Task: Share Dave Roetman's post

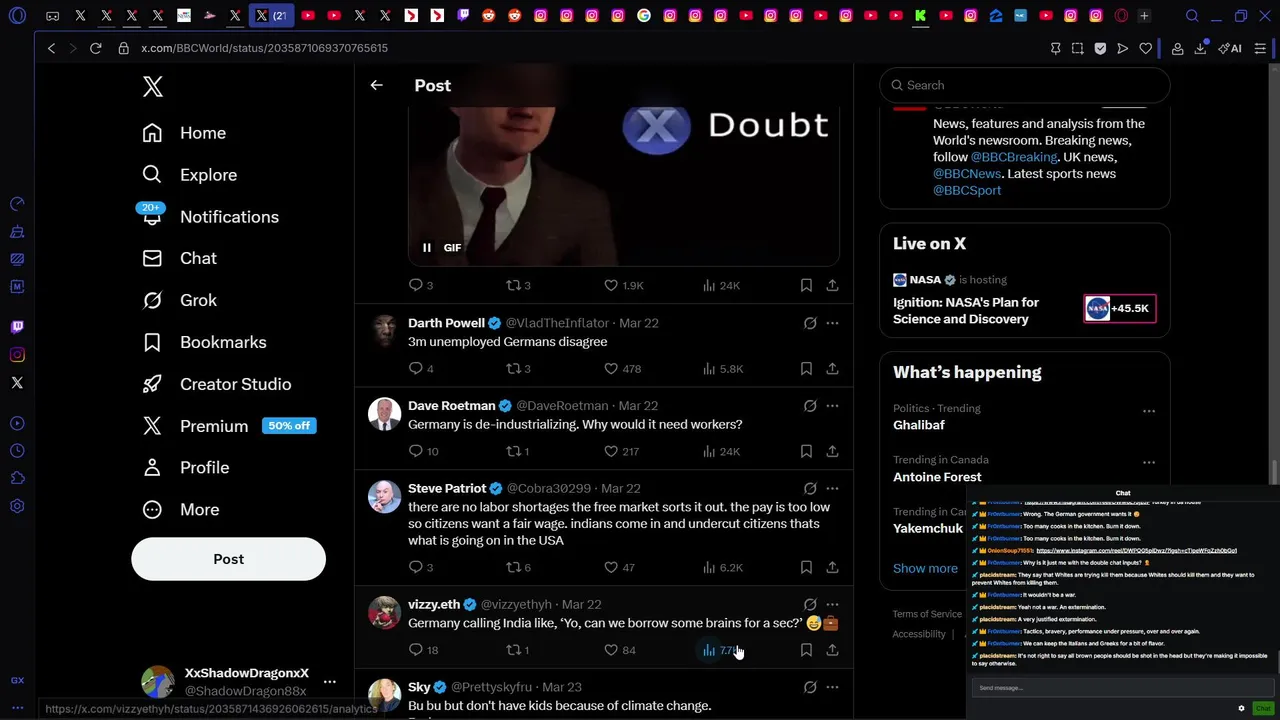Action: click(x=832, y=452)
